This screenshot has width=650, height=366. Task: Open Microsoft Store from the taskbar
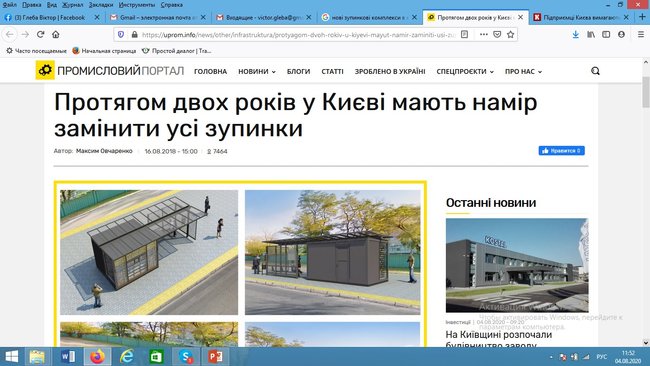click(156, 356)
